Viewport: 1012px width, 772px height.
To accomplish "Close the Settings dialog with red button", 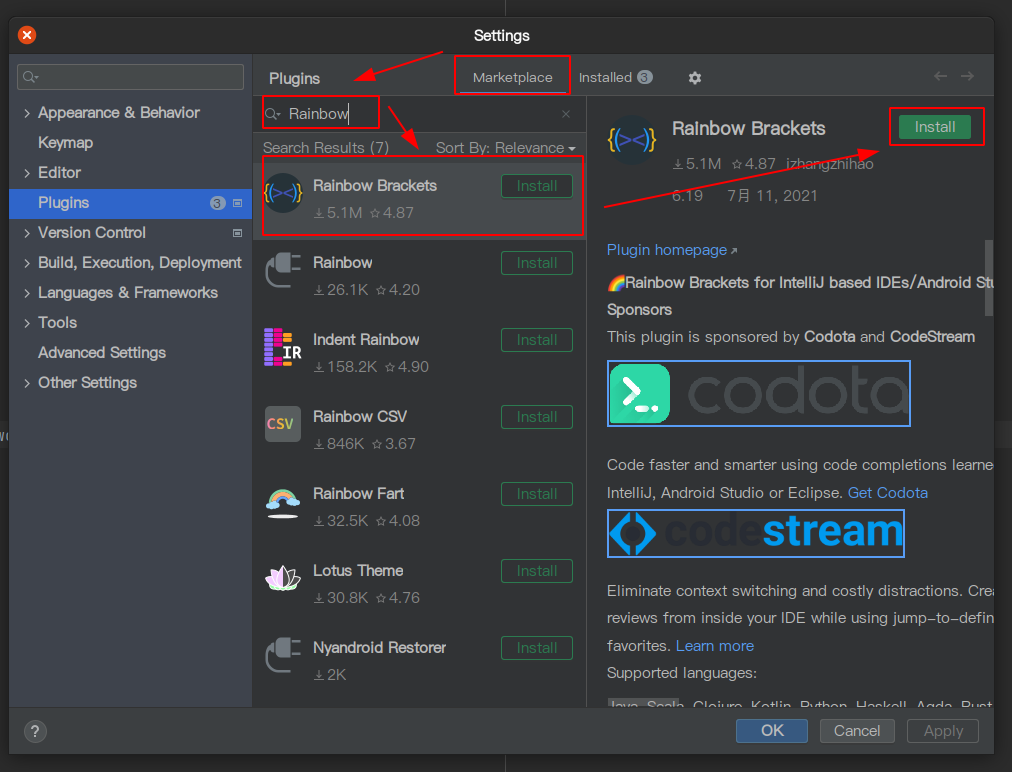I will 27,35.
